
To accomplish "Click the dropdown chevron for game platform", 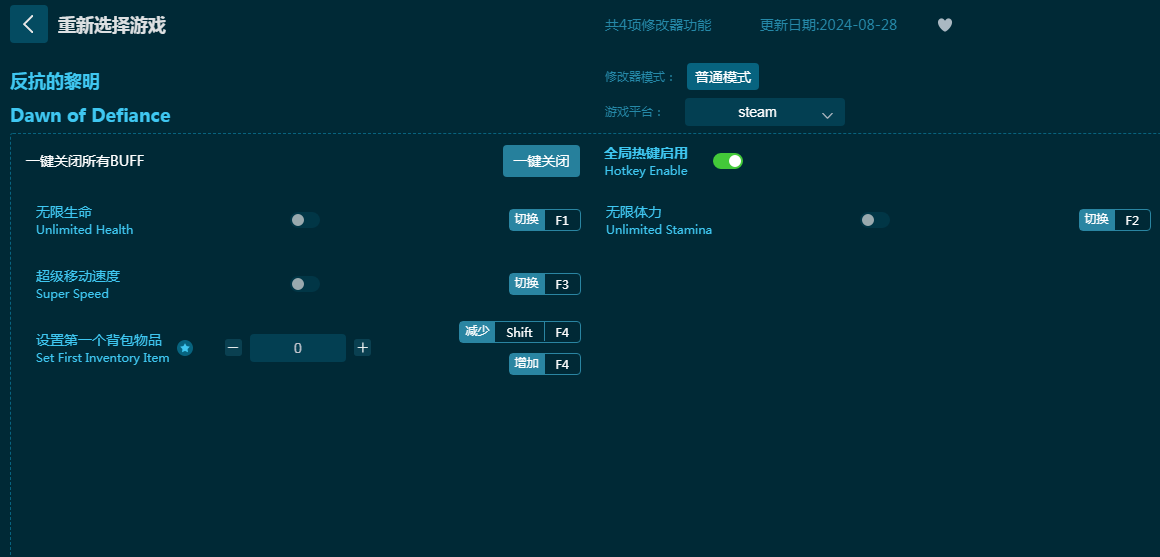I will (827, 114).
